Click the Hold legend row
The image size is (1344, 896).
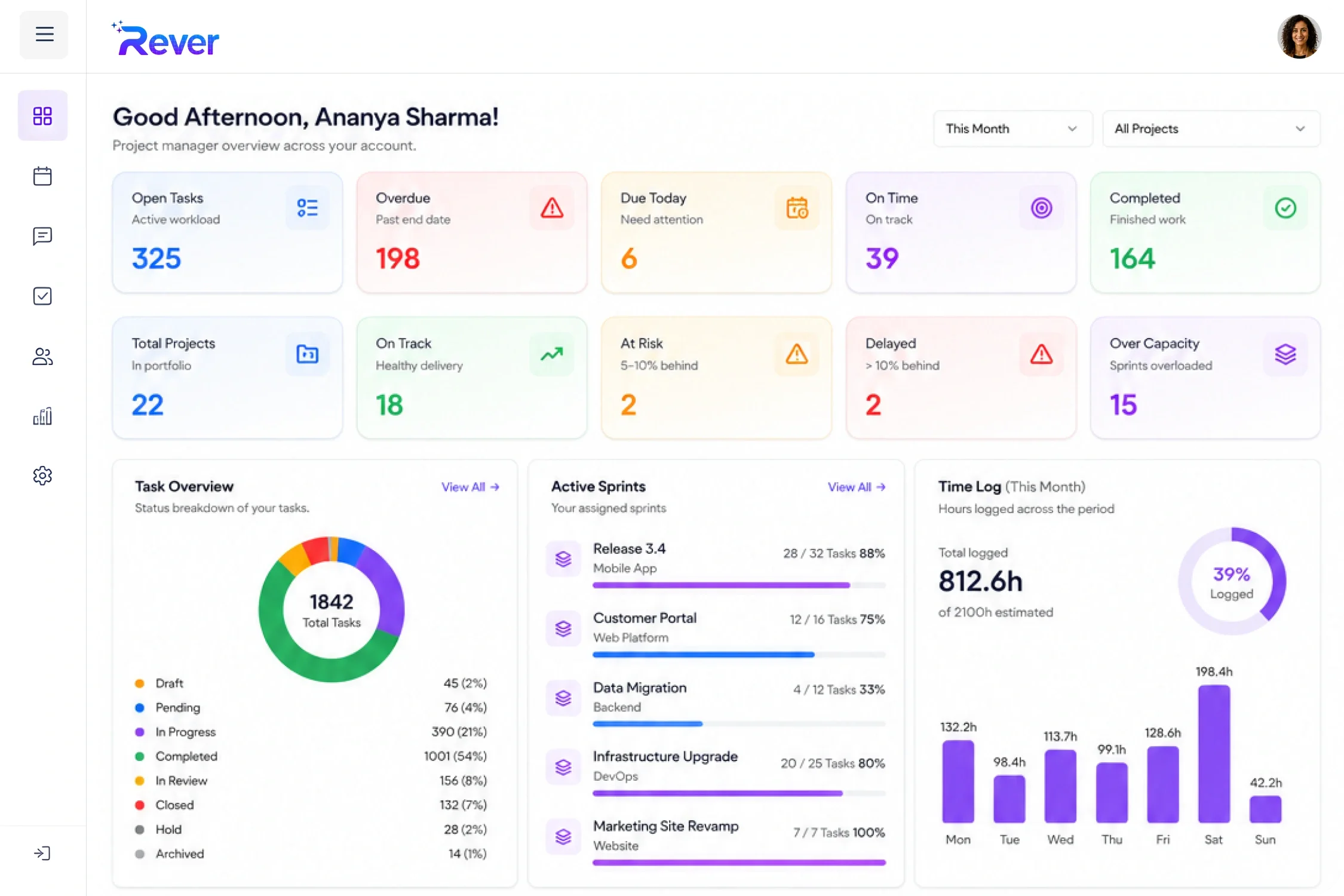311,830
